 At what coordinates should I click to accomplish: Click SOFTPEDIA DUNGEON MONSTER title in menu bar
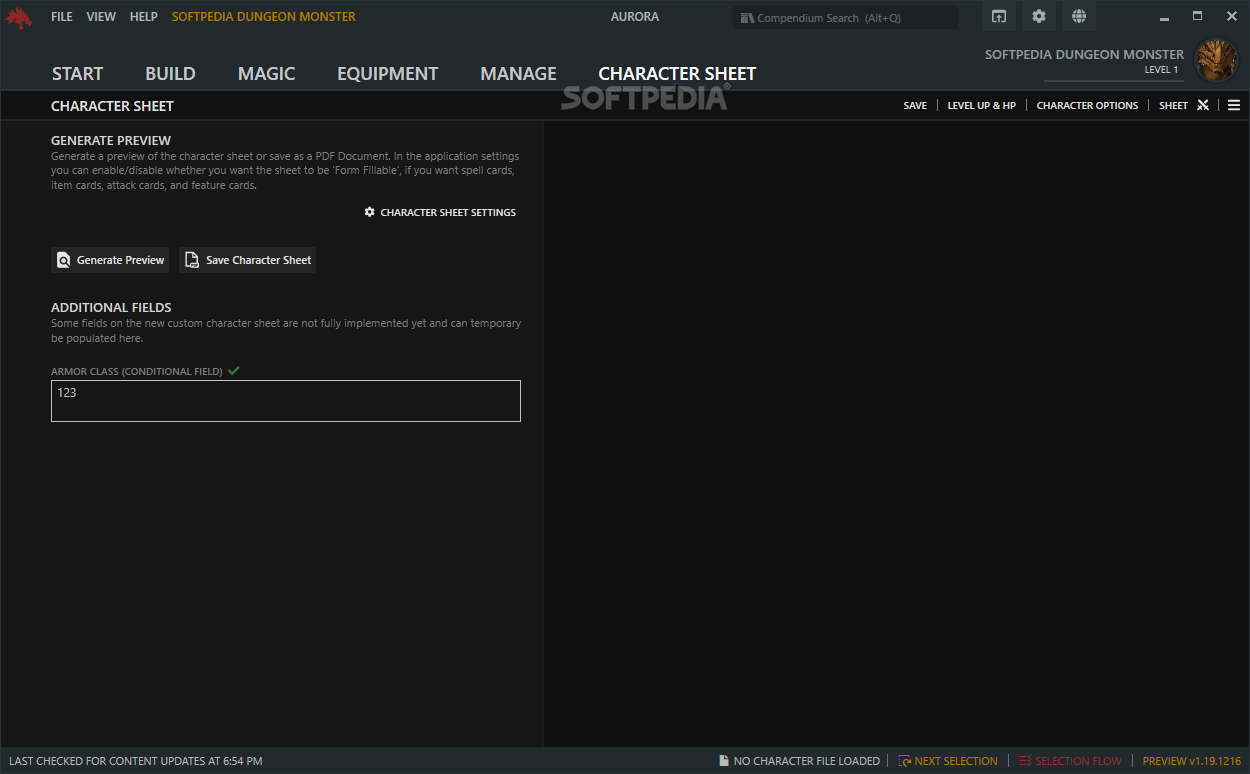tap(264, 17)
